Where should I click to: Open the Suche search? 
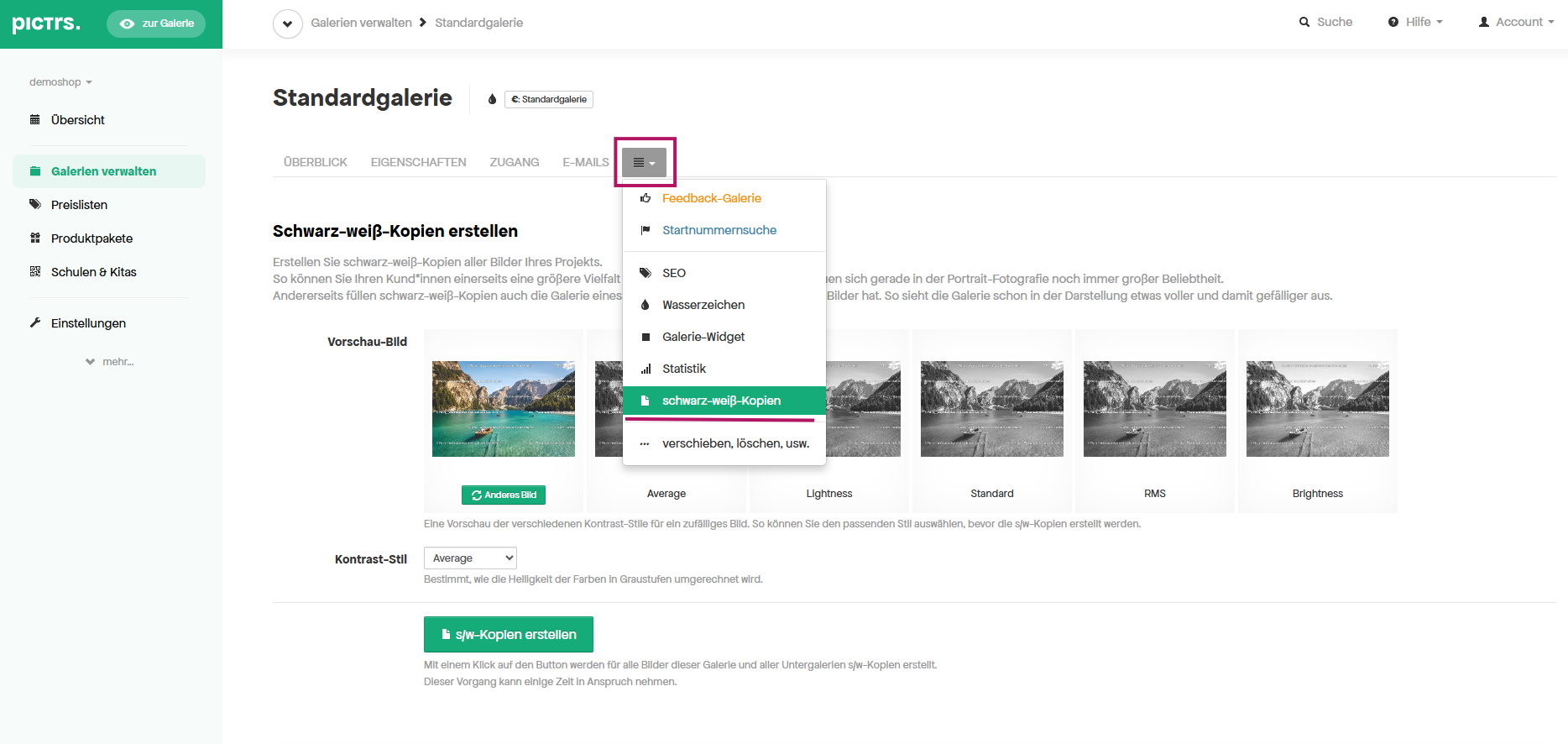point(1325,22)
